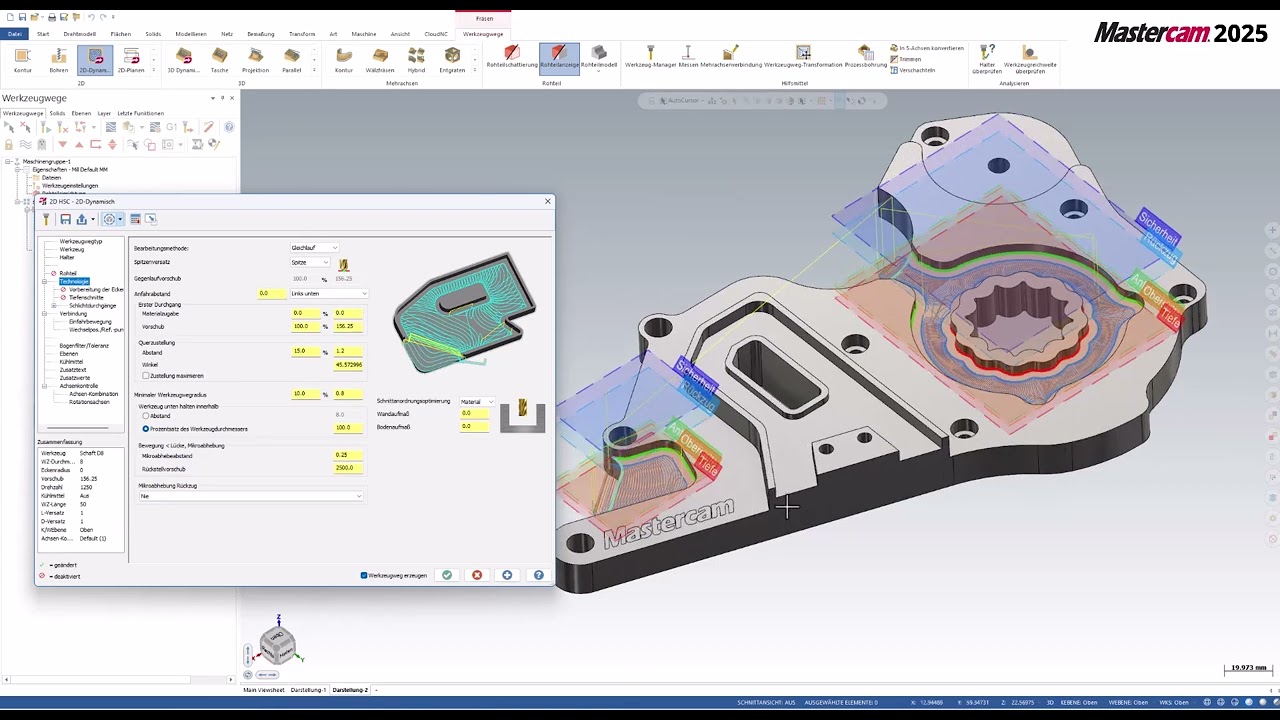Open Werkzeugweg-Transformation
The image size is (1280, 720).
pos(803,57)
